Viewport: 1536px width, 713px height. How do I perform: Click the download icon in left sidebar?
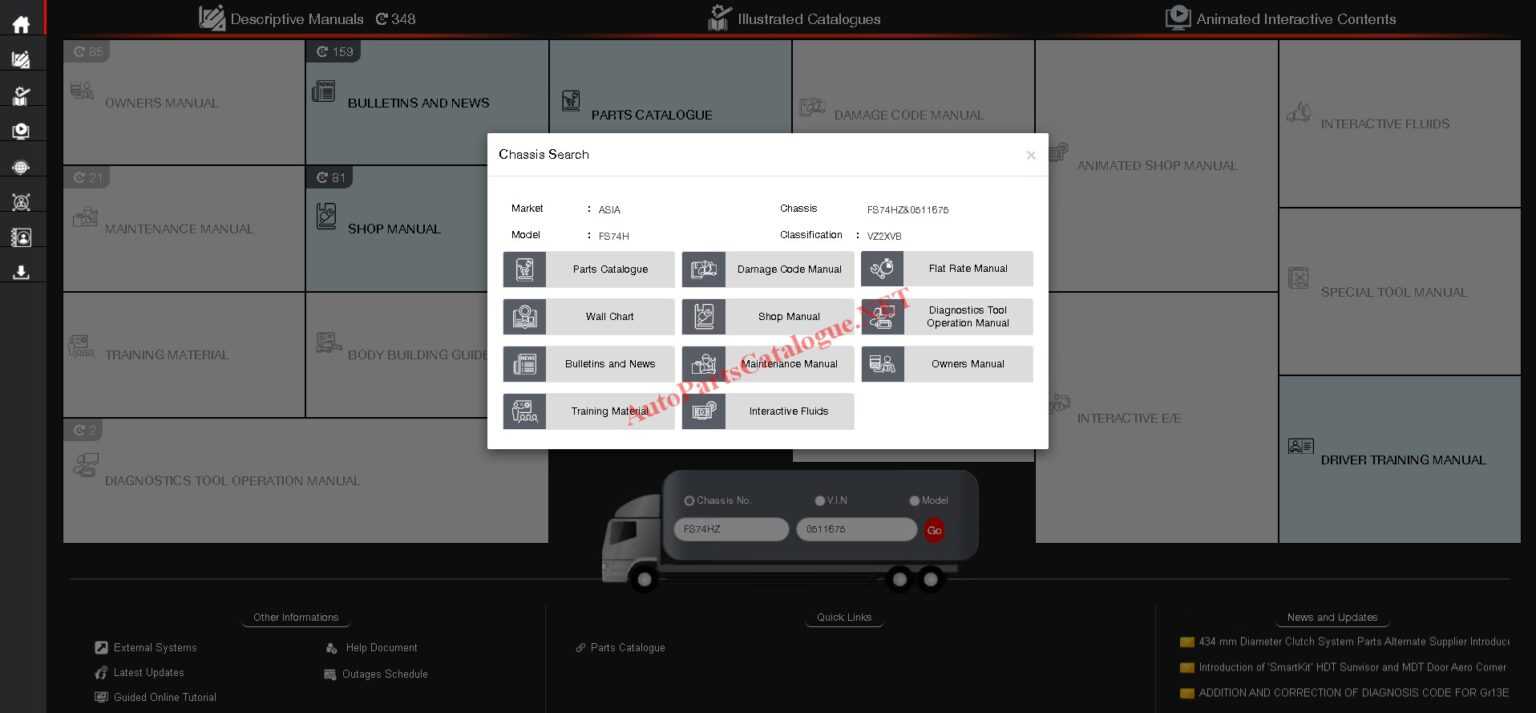tap(21, 272)
